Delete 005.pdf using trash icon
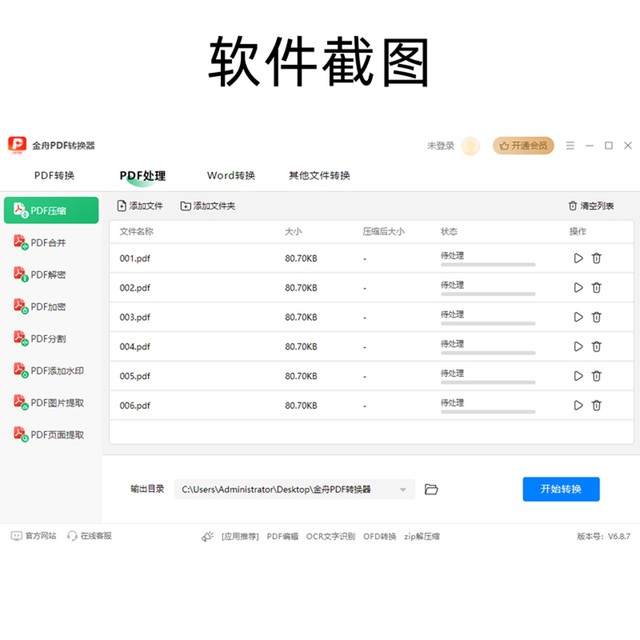640x640 pixels. coord(596,376)
